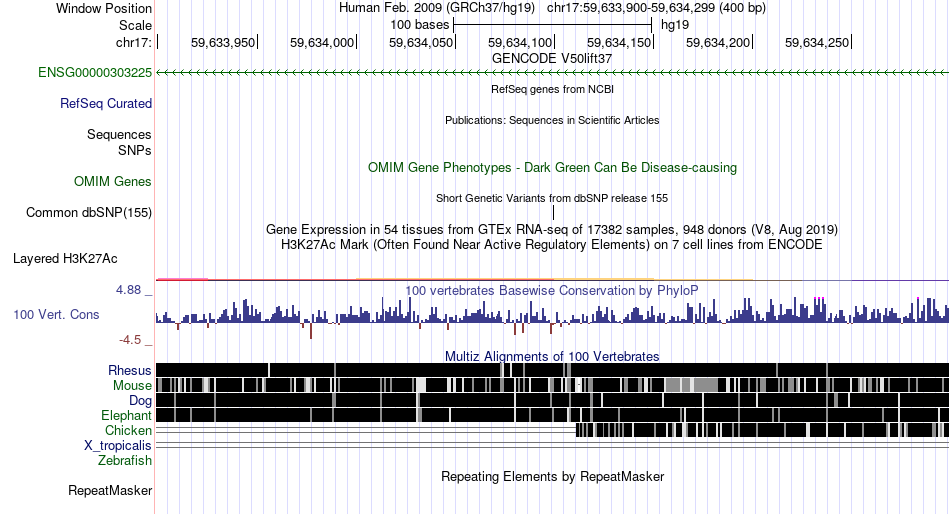Select the Dog alignment row label

(140, 401)
